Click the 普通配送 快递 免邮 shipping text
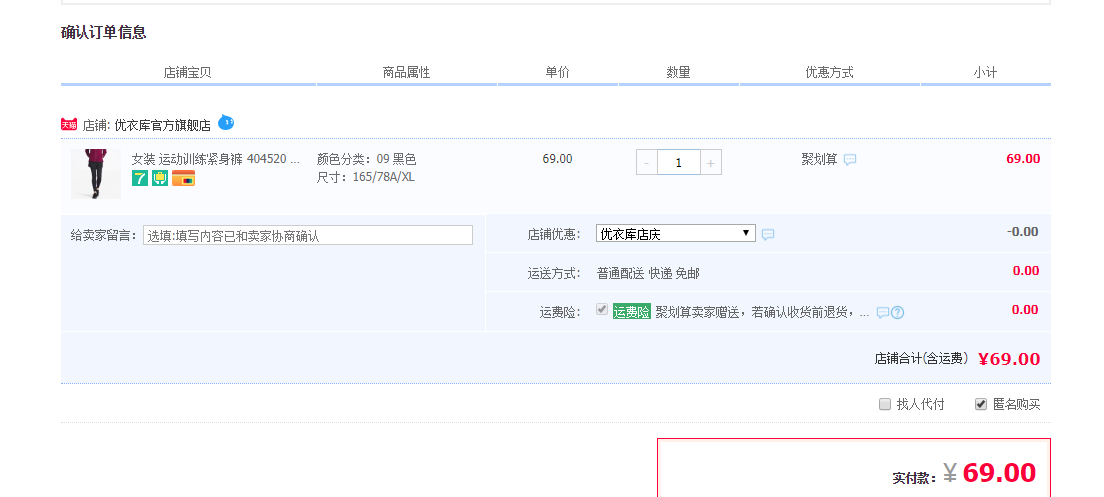Screen dimensions: 1104x497 648,273
